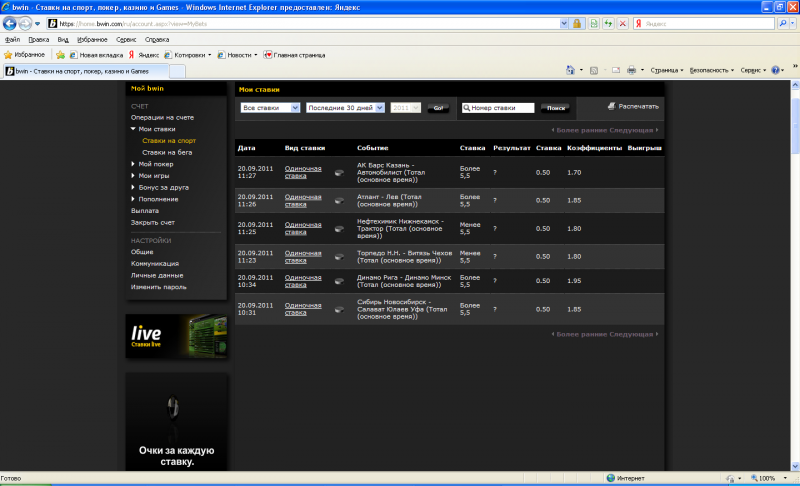Click the browser Forward arrow button

click(x=24, y=23)
